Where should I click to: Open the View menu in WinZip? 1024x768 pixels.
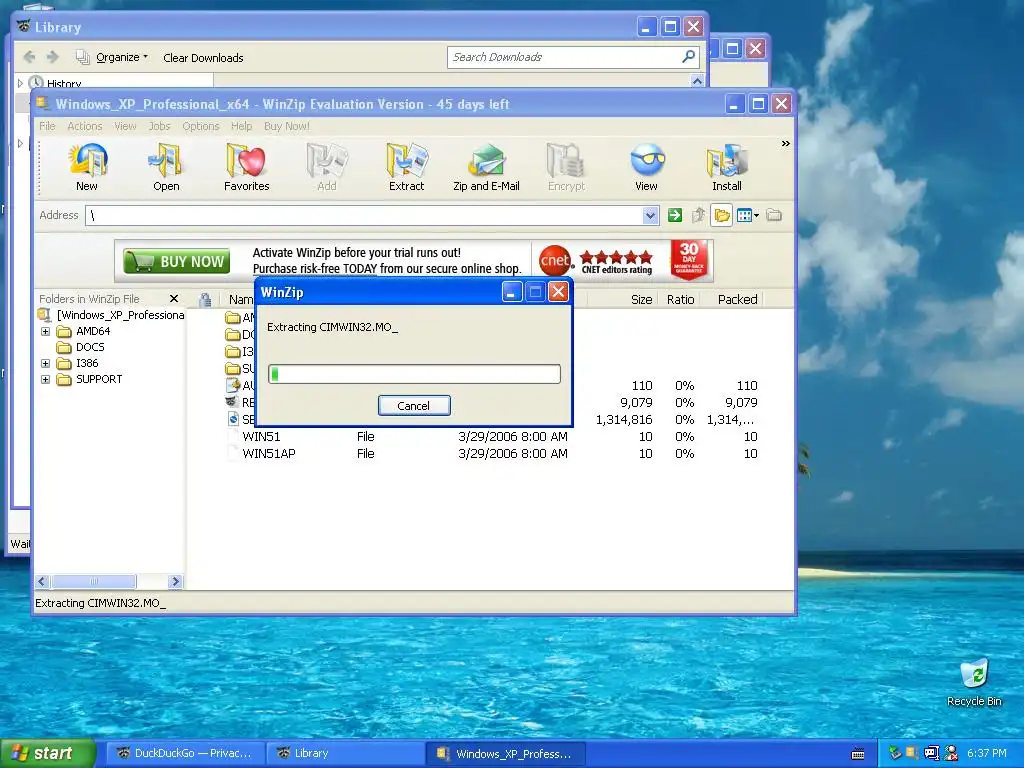click(x=125, y=126)
